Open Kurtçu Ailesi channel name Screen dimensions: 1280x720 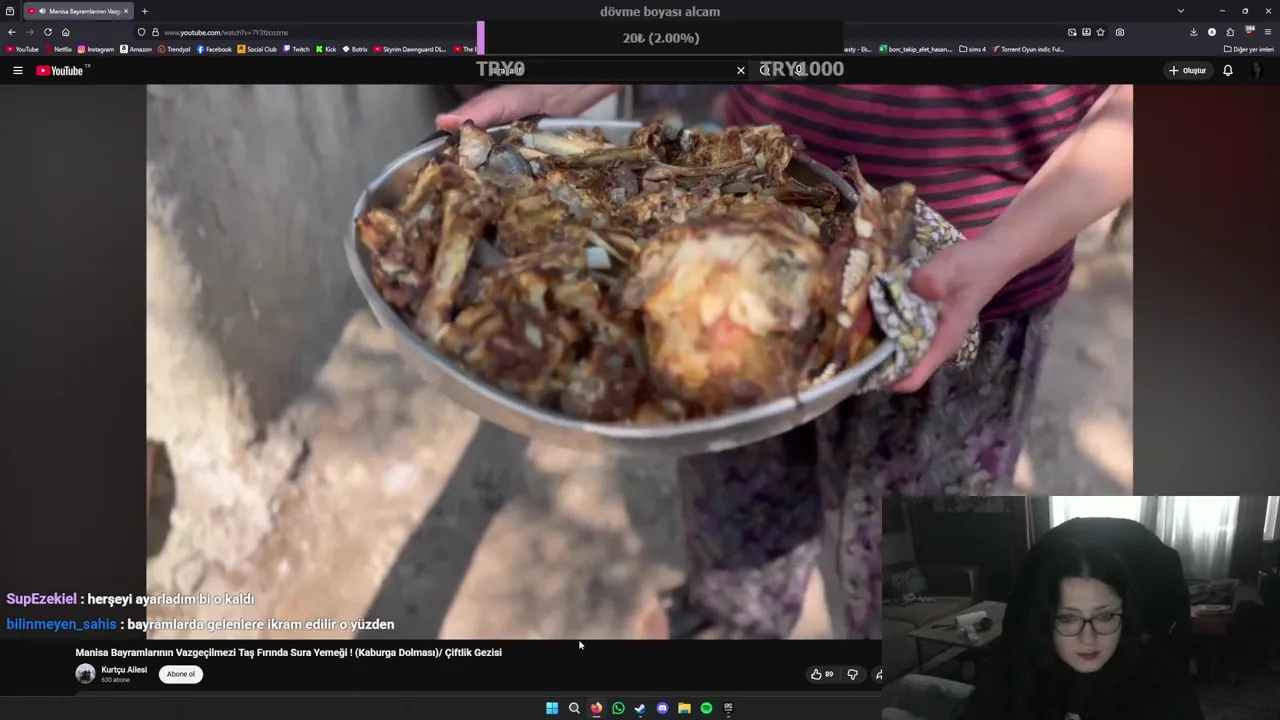point(124,670)
